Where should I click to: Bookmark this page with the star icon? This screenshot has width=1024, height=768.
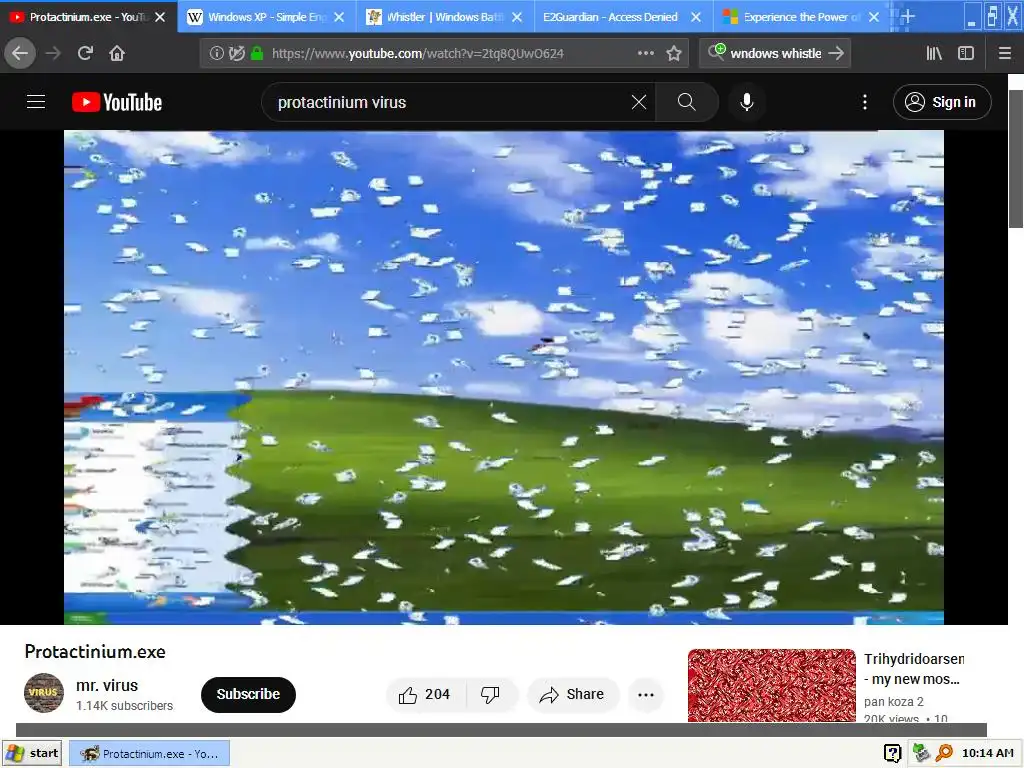pyautogui.click(x=674, y=53)
